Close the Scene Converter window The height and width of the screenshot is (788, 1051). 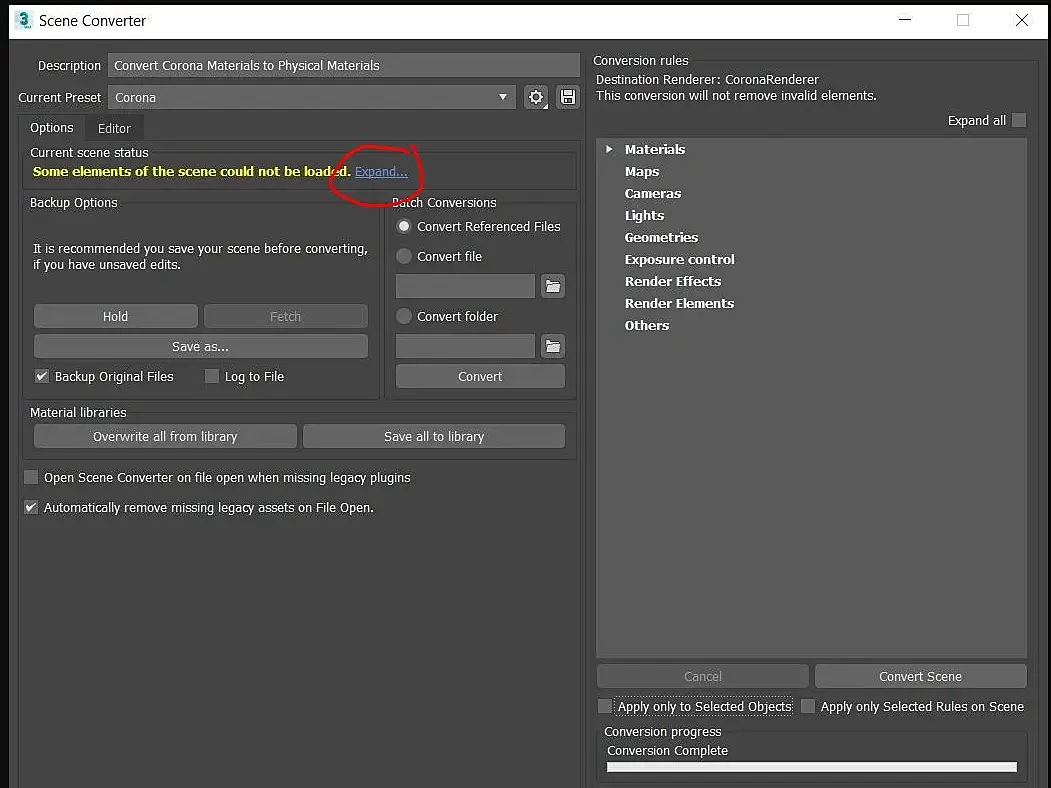(1022, 20)
